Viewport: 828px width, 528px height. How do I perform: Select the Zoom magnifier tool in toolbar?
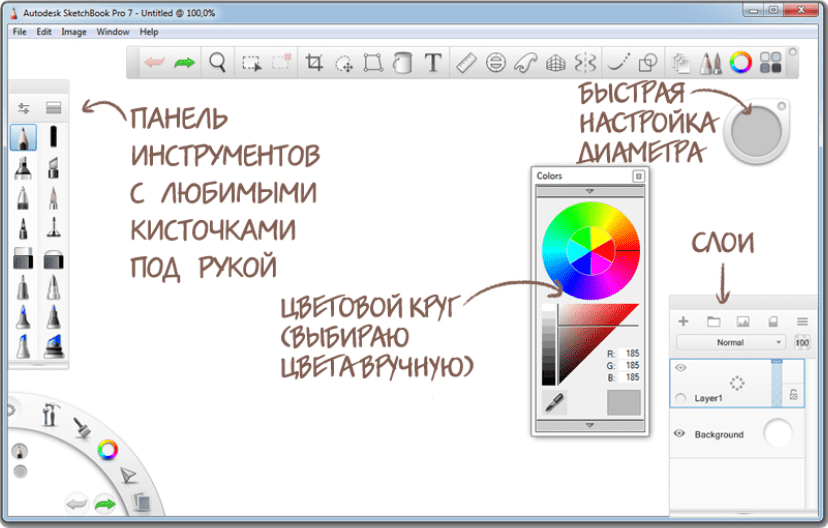point(217,63)
